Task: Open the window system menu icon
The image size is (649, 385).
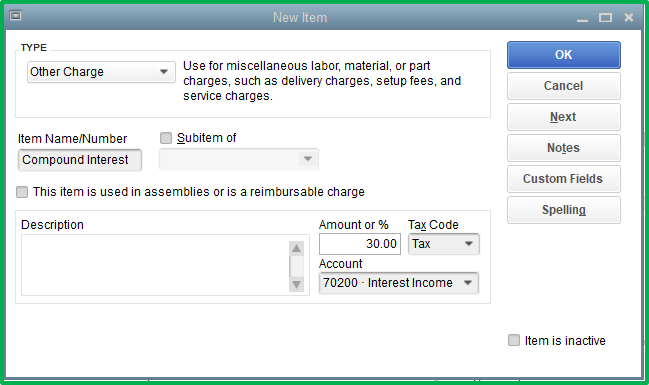Action: click(16, 16)
